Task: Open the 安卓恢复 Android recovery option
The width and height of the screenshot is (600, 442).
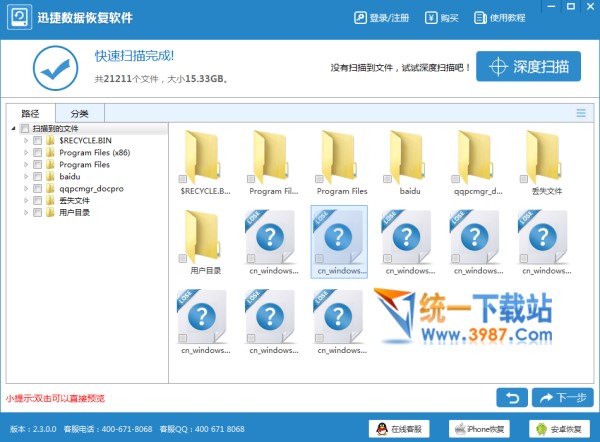Action: [559, 429]
